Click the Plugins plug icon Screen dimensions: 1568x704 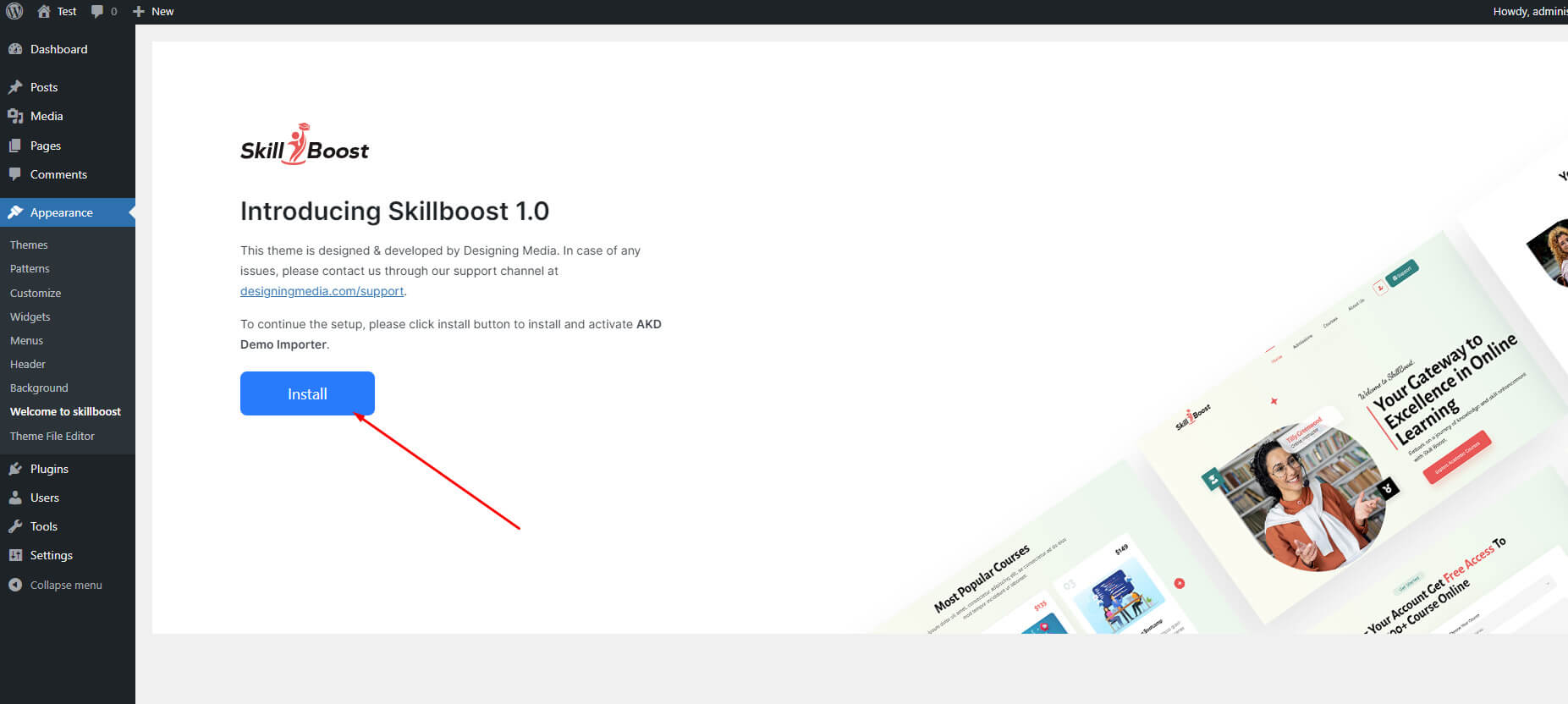pyautogui.click(x=15, y=469)
